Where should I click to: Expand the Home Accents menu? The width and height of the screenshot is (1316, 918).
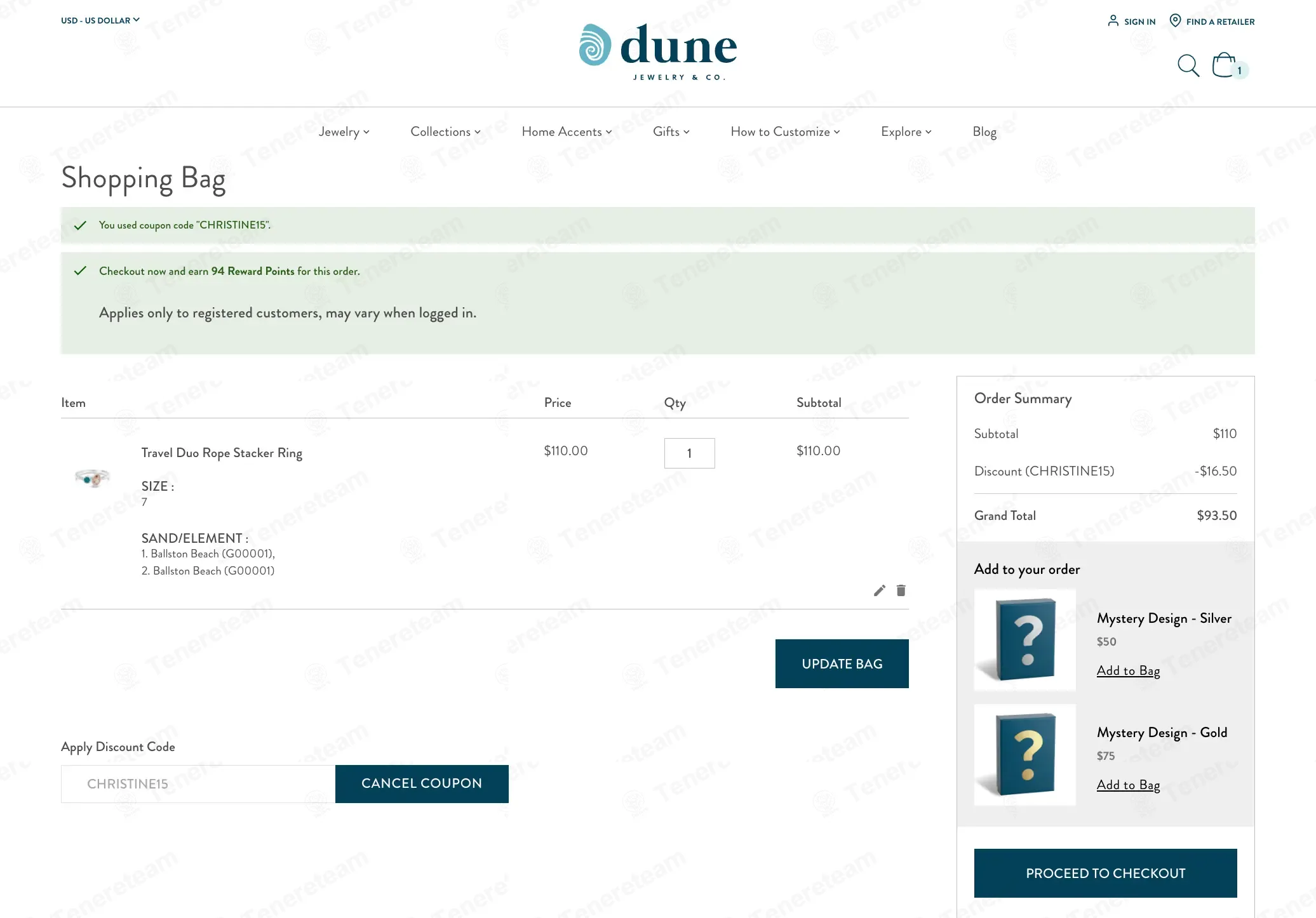567,131
